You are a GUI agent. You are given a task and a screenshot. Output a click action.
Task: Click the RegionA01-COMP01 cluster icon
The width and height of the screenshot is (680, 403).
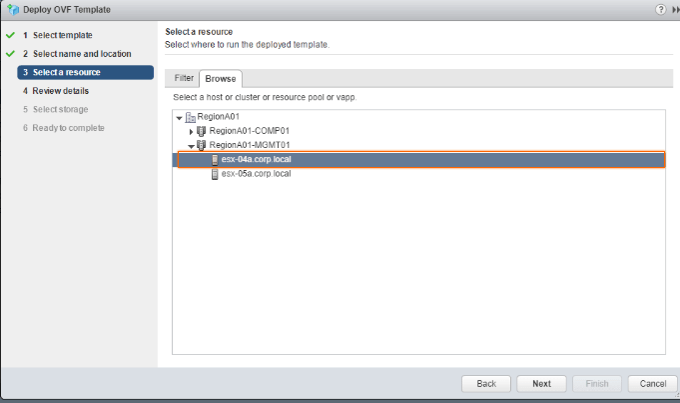click(x=201, y=131)
